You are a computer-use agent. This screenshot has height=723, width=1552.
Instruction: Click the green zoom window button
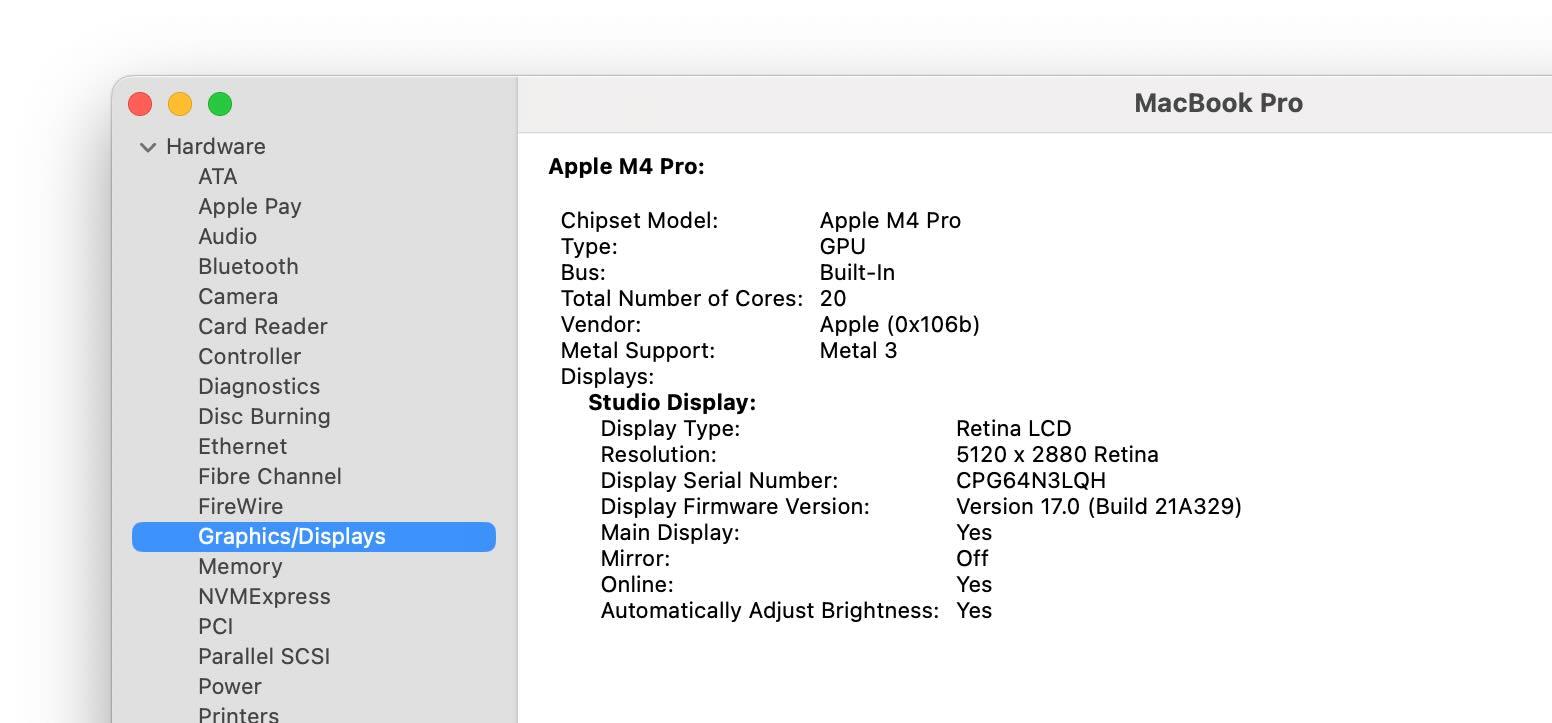click(x=220, y=104)
